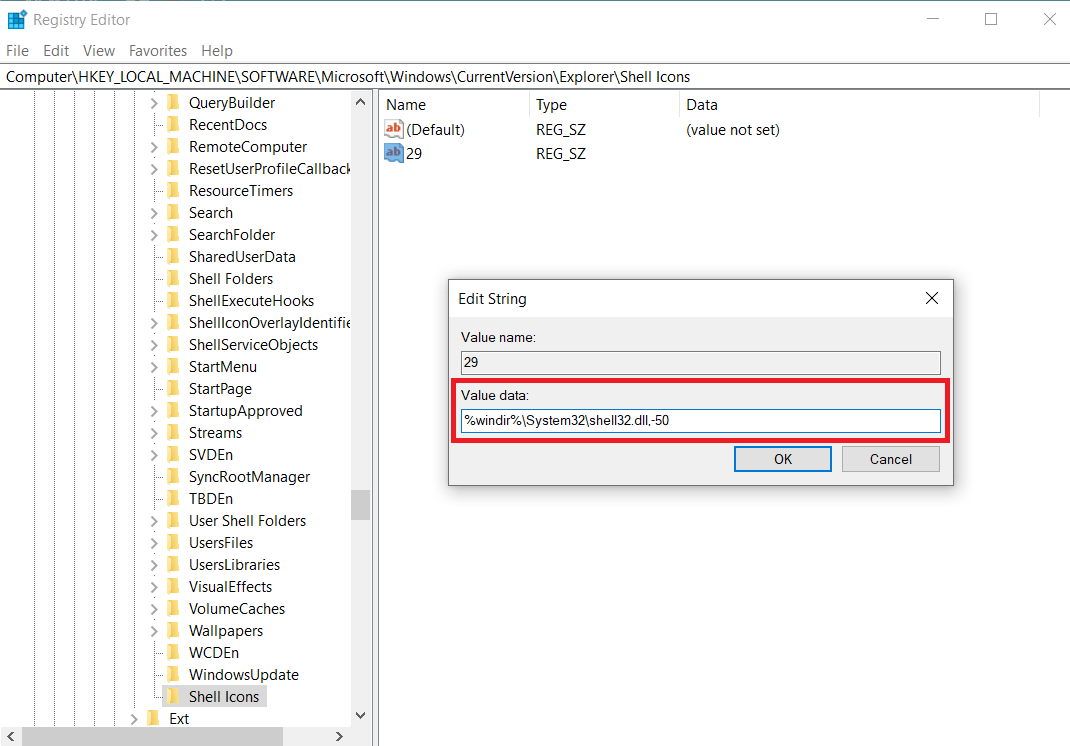Expand the StartupApproved key

pyautogui.click(x=154, y=411)
